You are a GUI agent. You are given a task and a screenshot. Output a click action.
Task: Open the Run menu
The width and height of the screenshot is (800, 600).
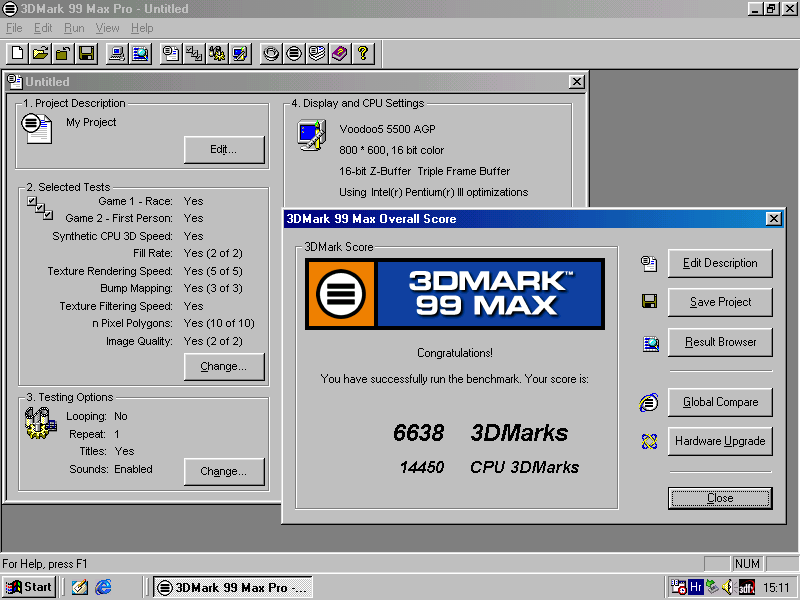74,28
